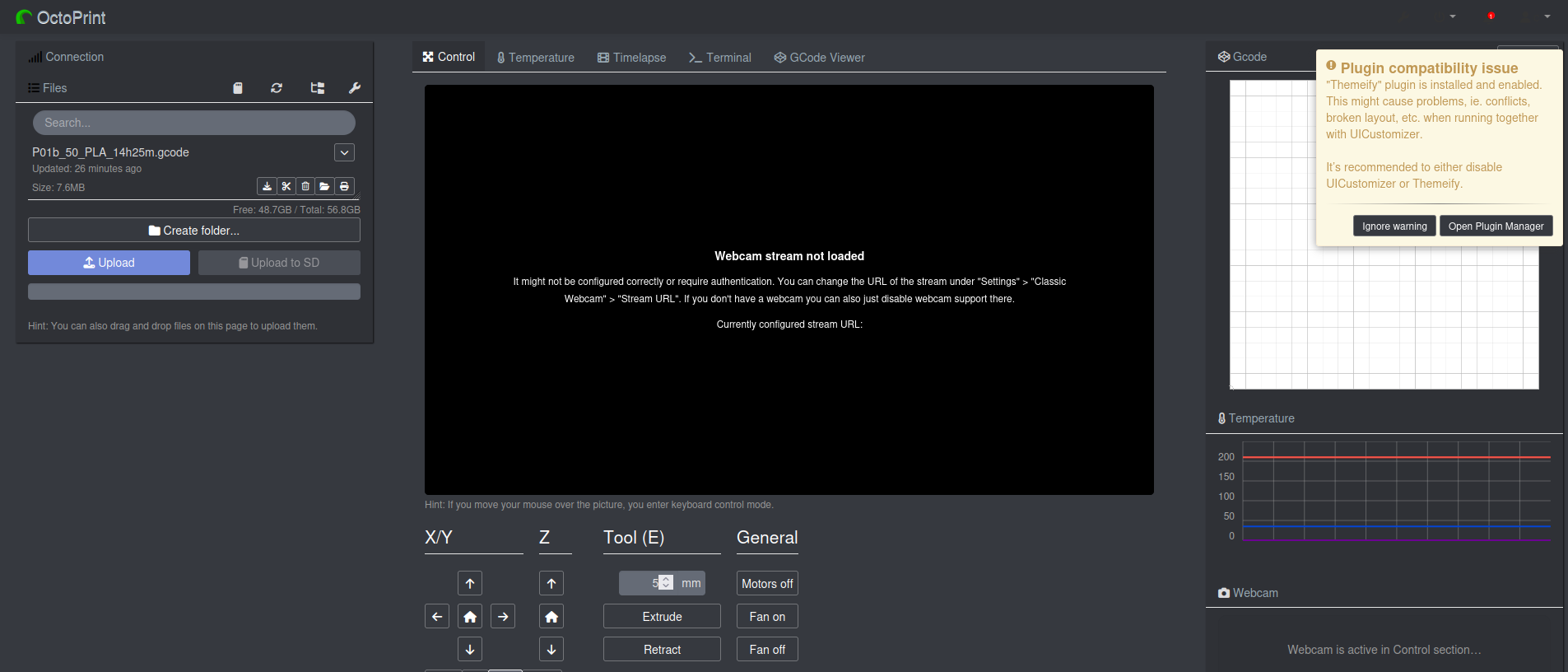Focus the file Search field
The image size is (1568, 672).
point(194,123)
